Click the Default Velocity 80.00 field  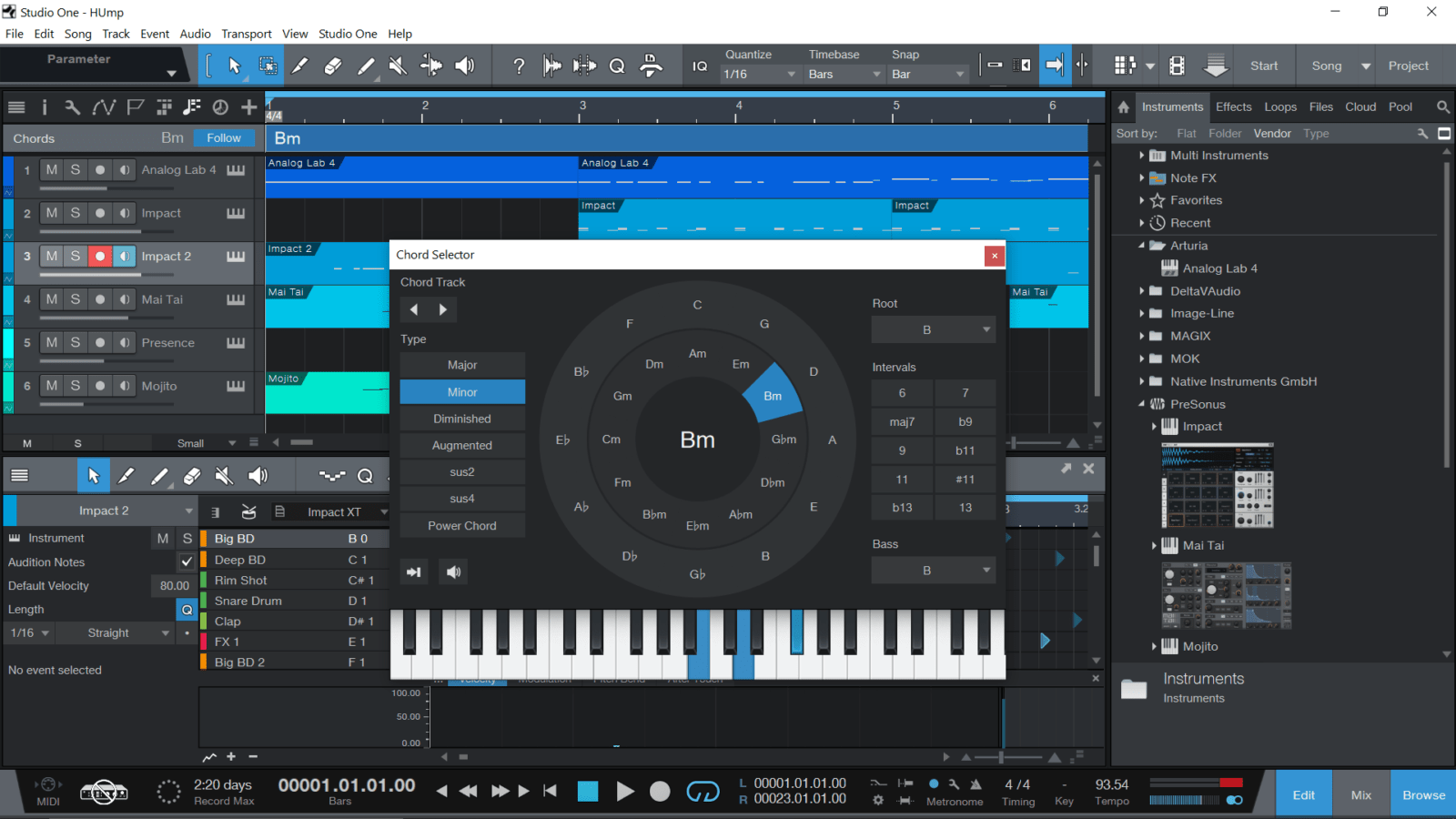point(173,586)
